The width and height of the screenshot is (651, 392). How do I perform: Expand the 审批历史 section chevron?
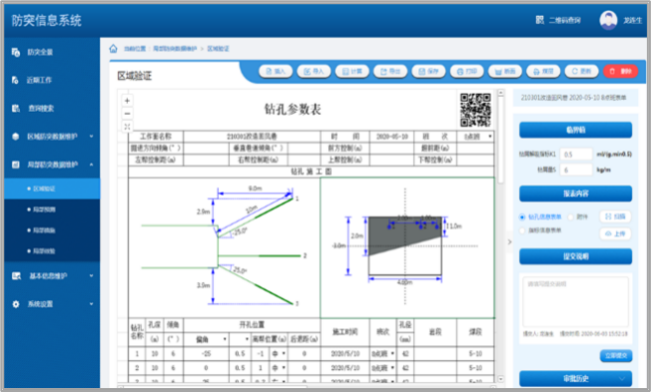click(x=622, y=378)
